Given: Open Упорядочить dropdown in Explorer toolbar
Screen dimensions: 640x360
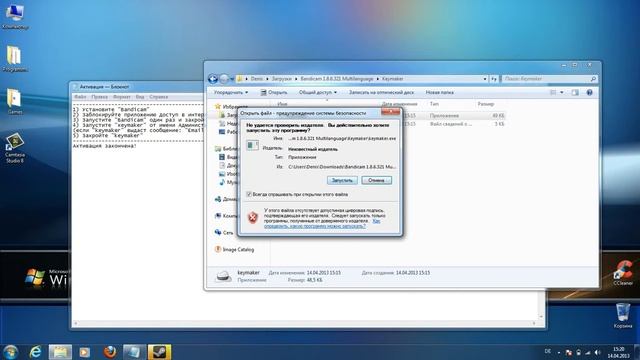Looking at the screenshot, I should (231, 93).
